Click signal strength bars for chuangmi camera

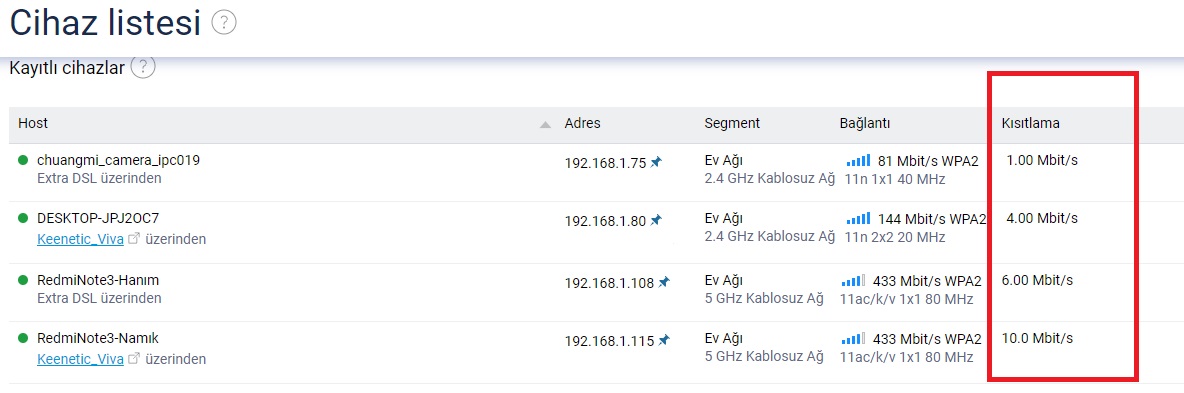[858, 160]
